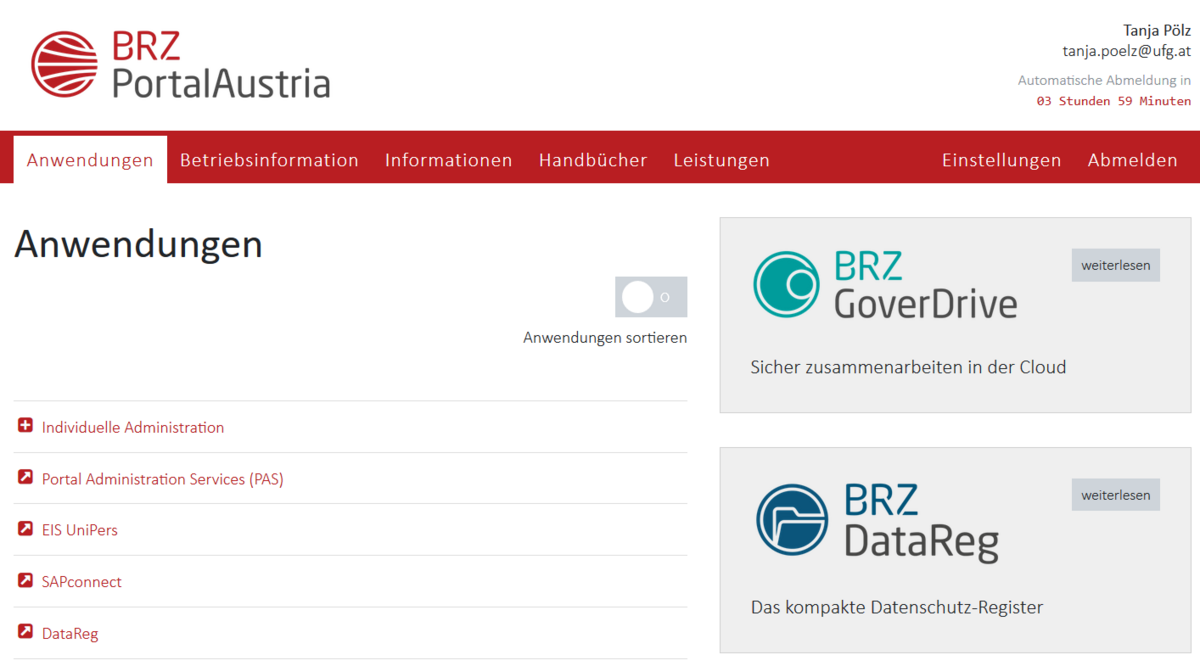The image size is (1200, 666).
Task: Click the tanja.poelz@ufg.at email text
Action: [1126, 50]
